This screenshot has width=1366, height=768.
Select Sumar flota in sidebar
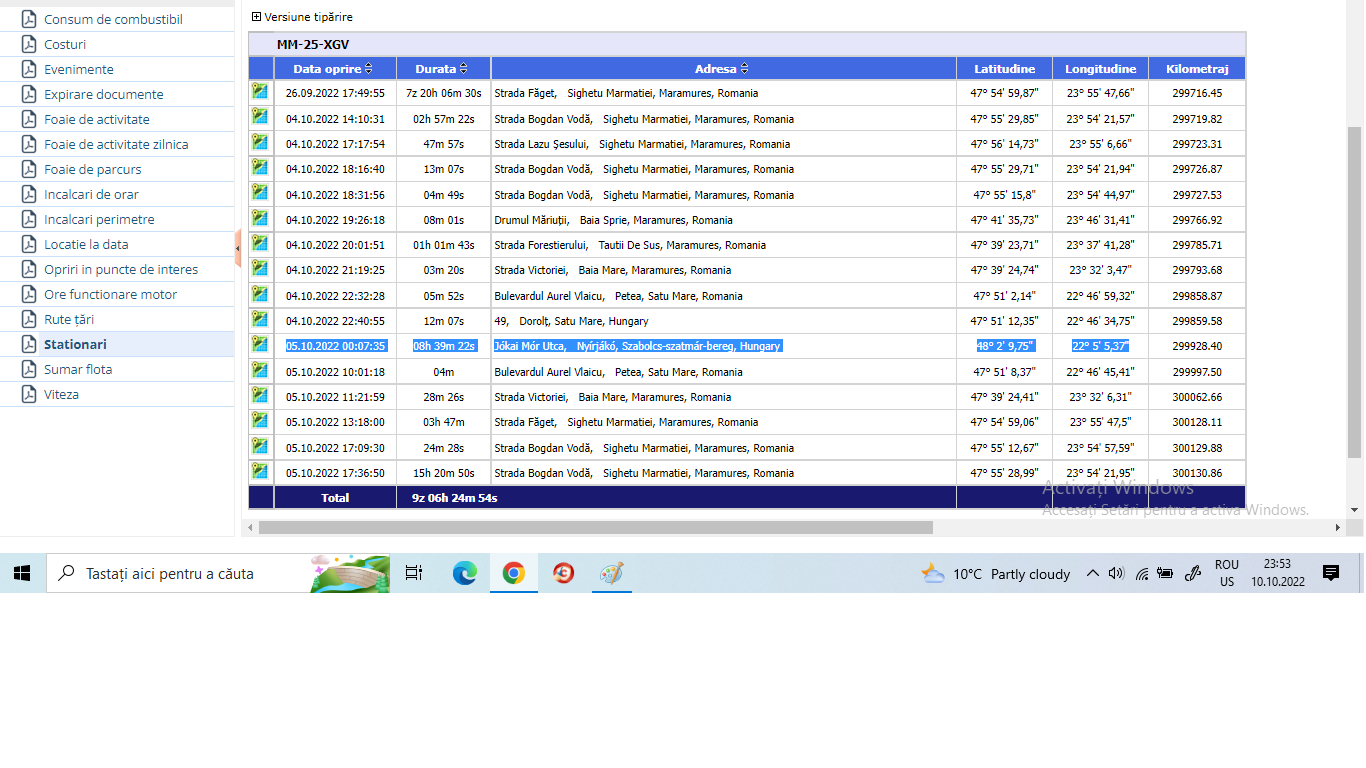pos(78,369)
